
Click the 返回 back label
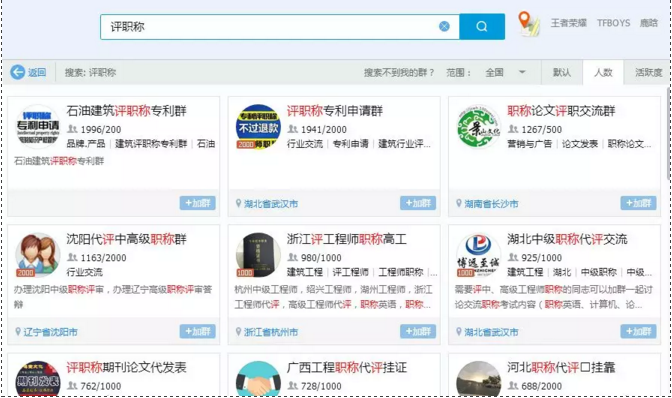(x=37, y=72)
